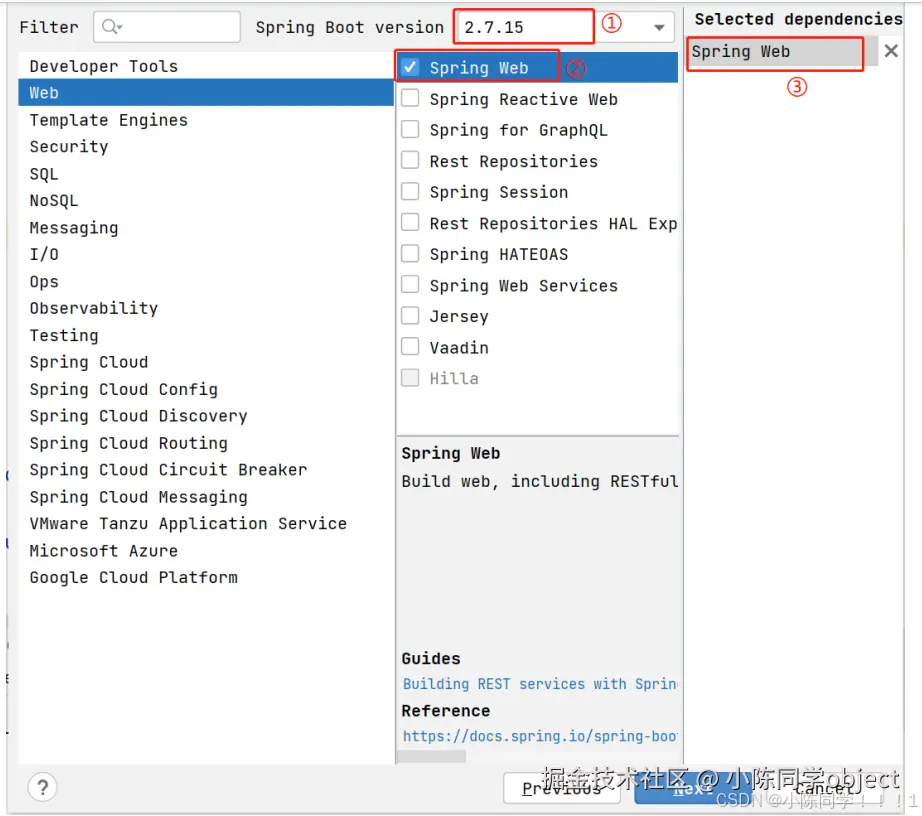This screenshot has width=922, height=816.
Task: Click the search magnifier icon in Filter
Action: tap(111, 27)
